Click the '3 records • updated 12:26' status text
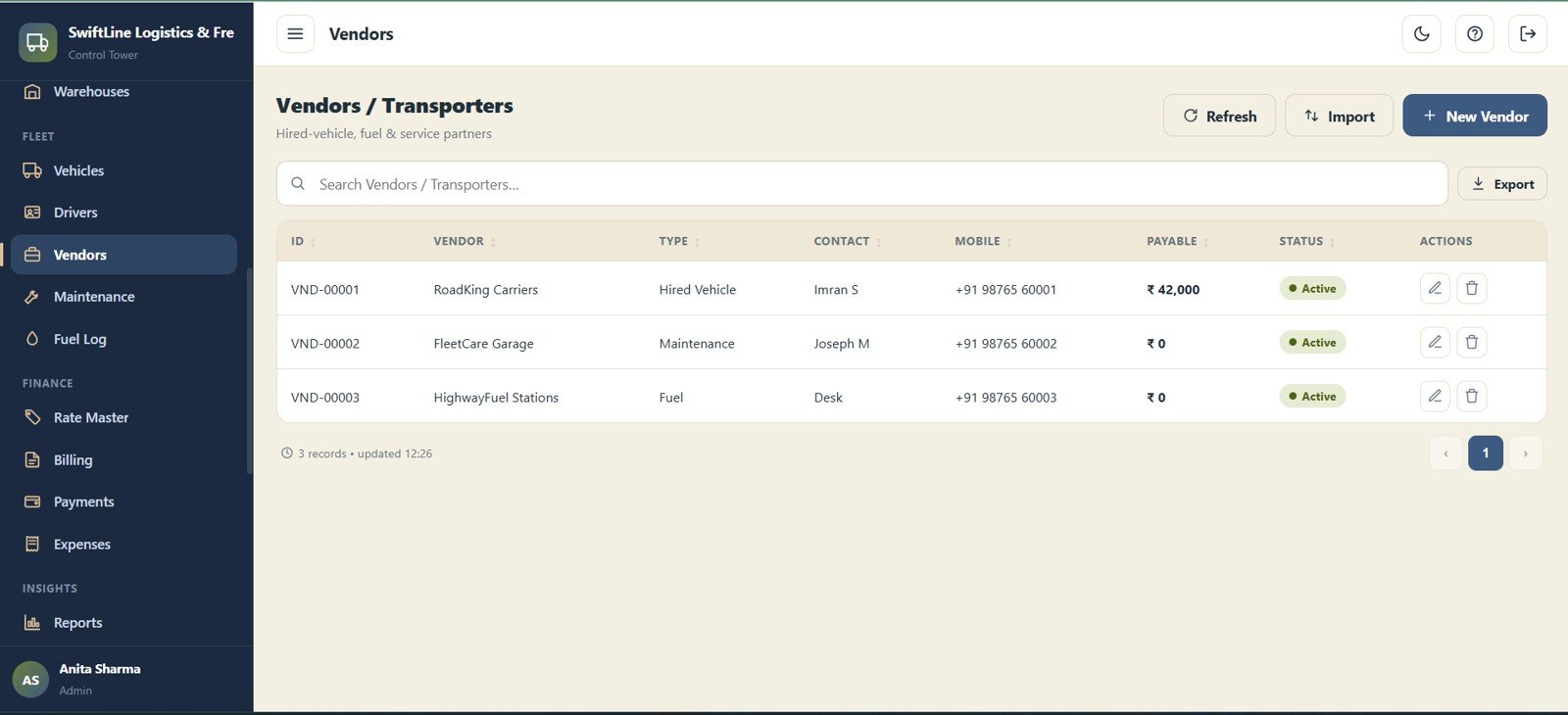Image resolution: width=1568 pixels, height=715 pixels. (x=357, y=453)
